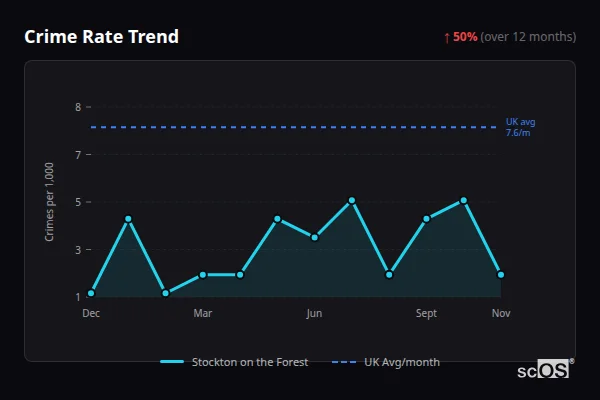Click the red 50% increase figure
Screen dimensions: 600x400
(x=465, y=37)
